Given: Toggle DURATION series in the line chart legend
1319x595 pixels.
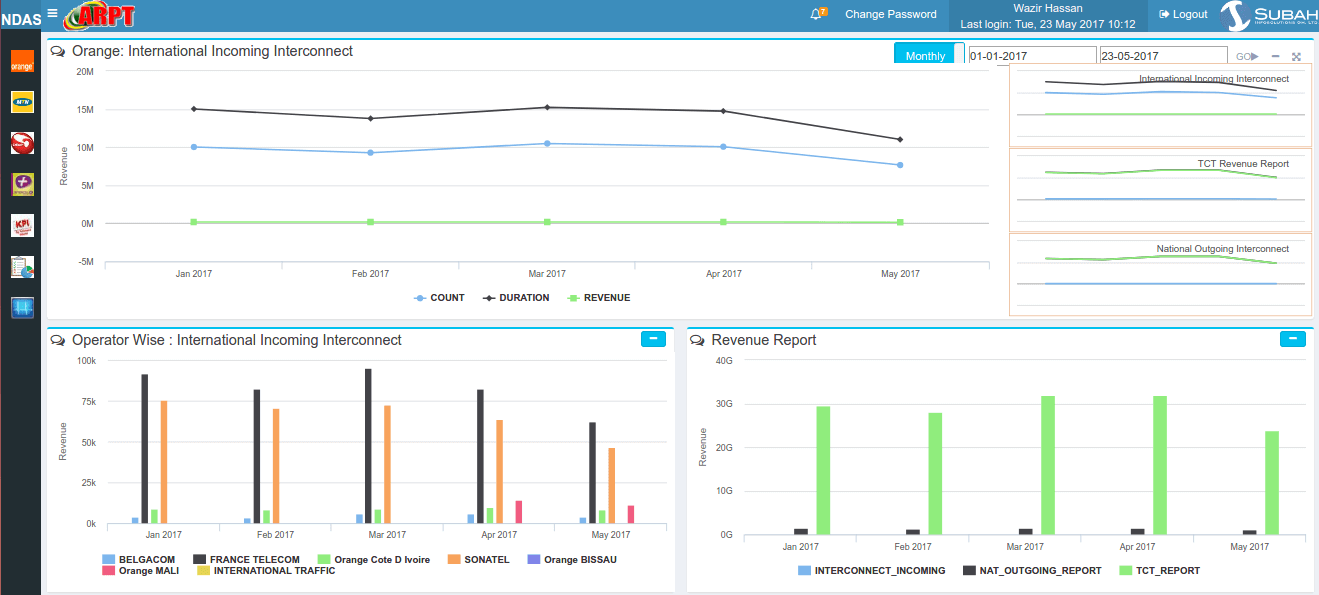Looking at the screenshot, I should pos(516,298).
